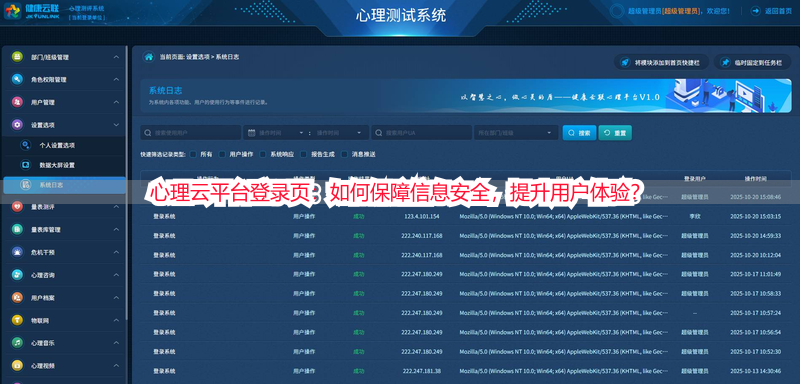Viewport: 800px width, 384px height.
Task: Click the 登录用户 column header
Action: click(x=694, y=178)
